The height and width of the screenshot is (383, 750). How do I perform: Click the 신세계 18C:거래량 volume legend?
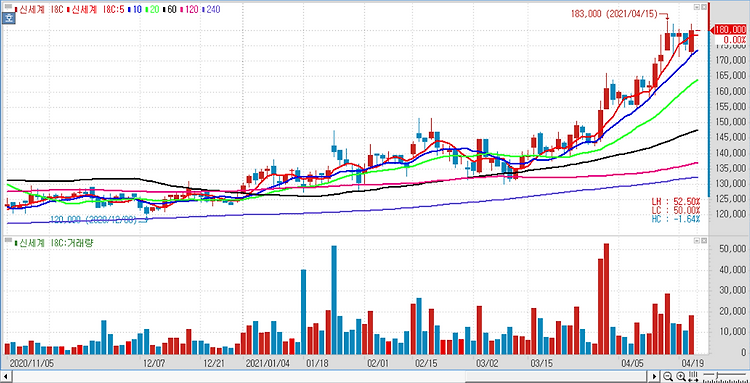tap(55, 243)
